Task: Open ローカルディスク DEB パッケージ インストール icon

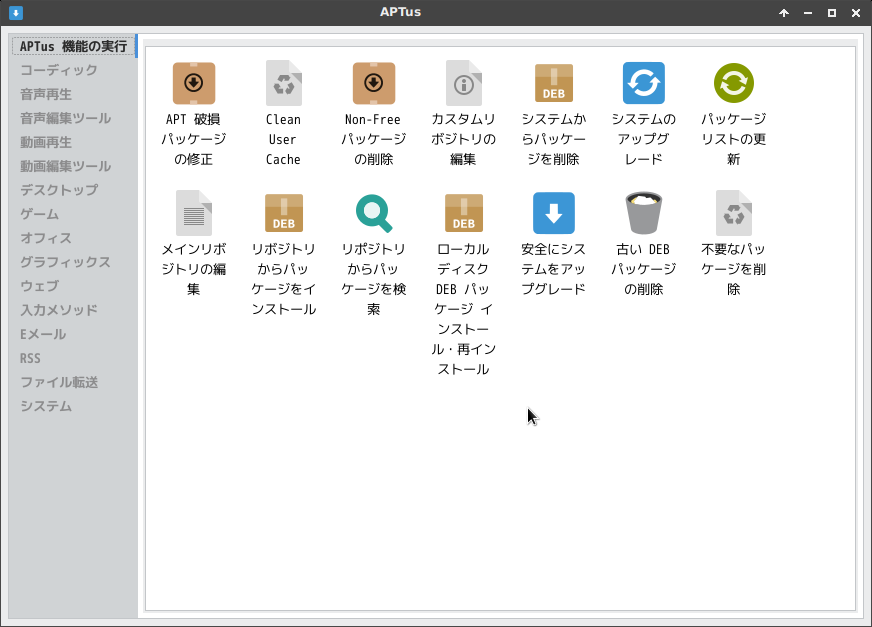Action: [464, 213]
